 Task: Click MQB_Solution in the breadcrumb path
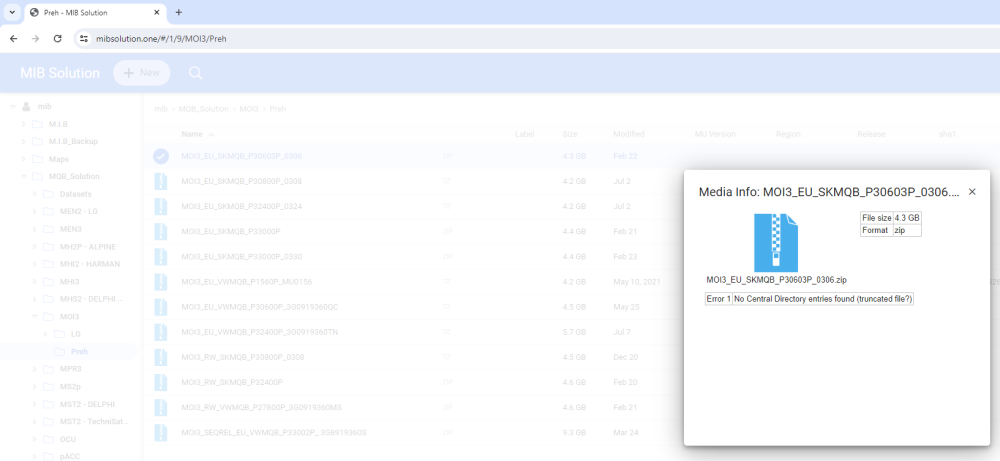(203, 109)
